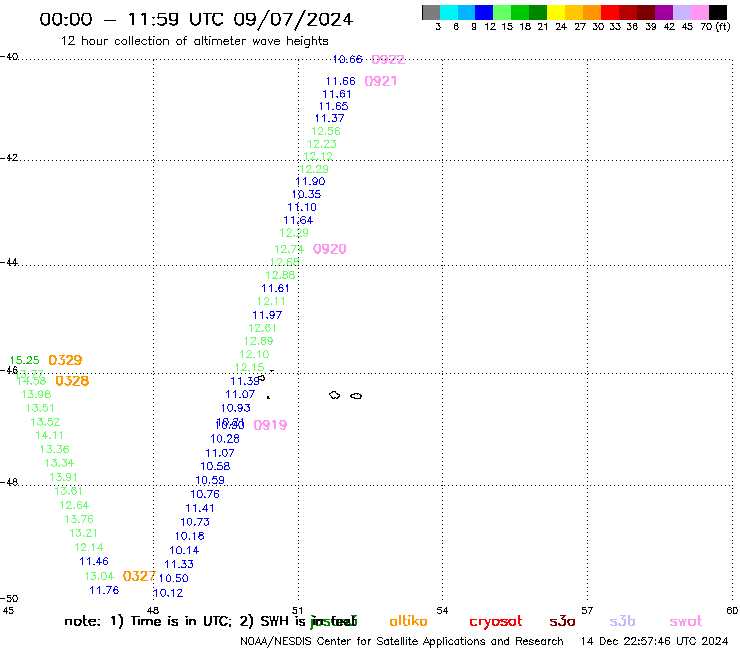Click the purple swatch in the color scale

pos(664,12)
